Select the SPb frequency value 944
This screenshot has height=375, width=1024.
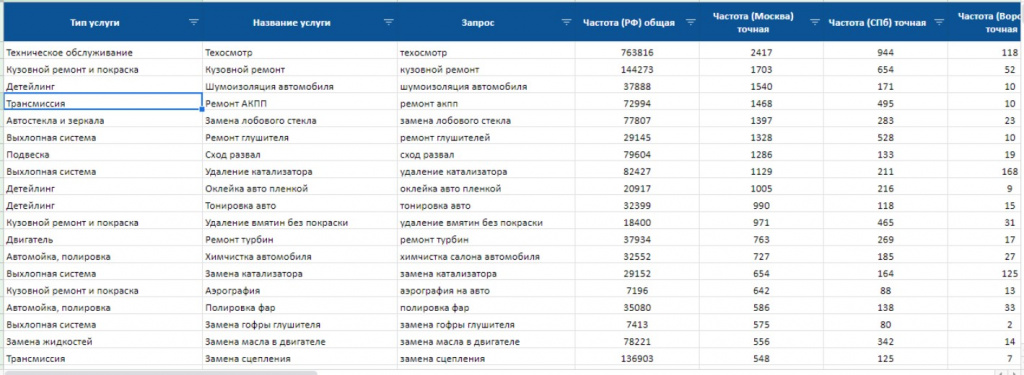[885, 52]
